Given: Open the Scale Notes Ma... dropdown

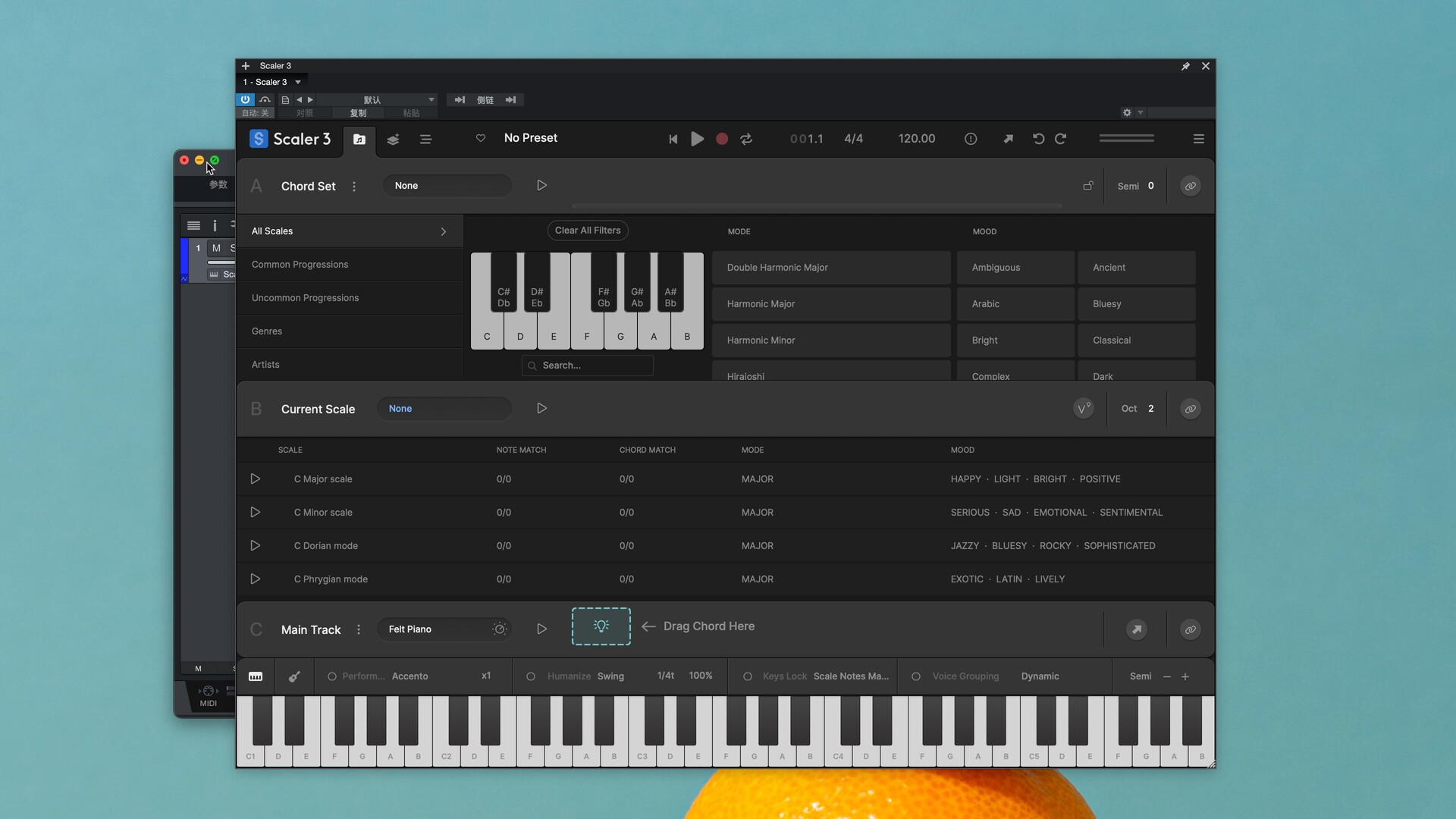Looking at the screenshot, I should pos(851,676).
